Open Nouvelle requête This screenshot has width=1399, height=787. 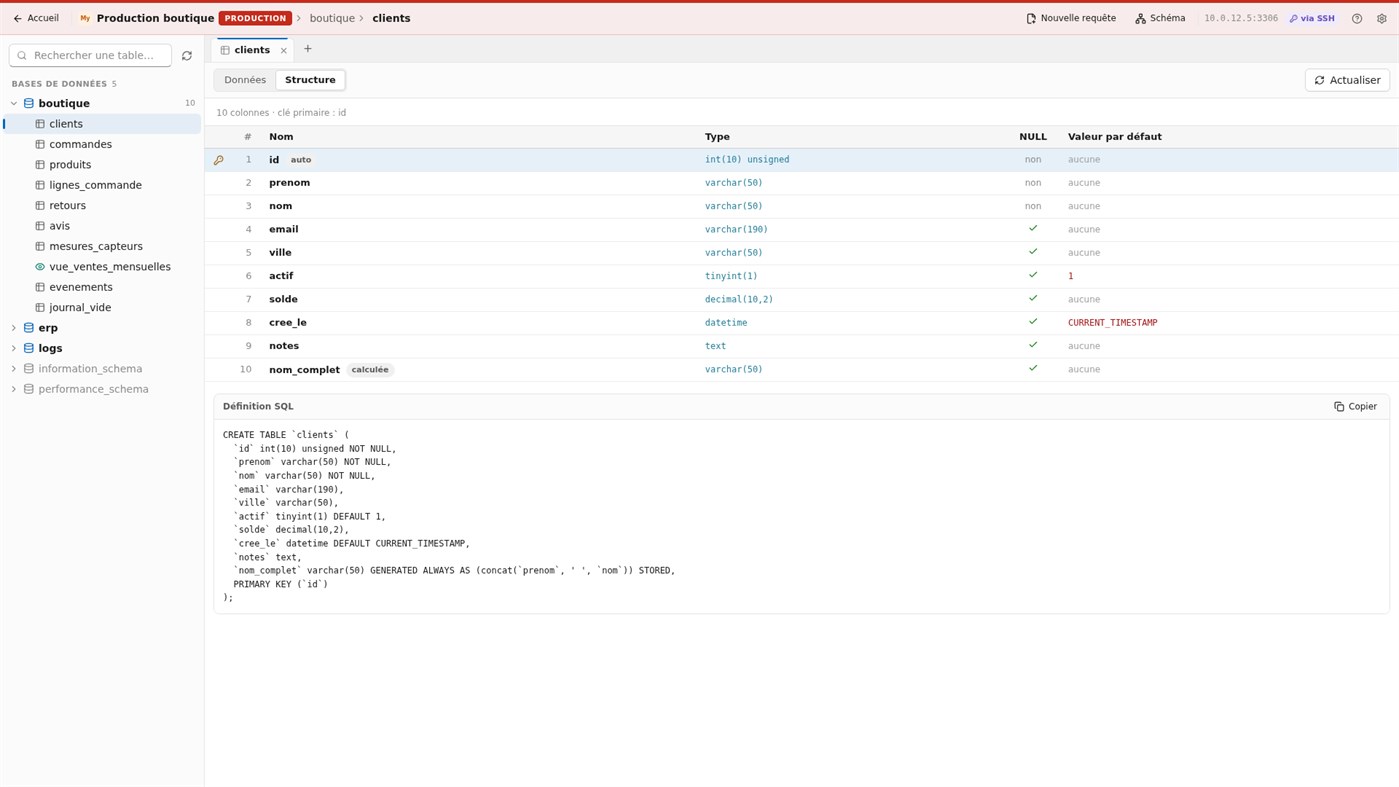click(1071, 19)
